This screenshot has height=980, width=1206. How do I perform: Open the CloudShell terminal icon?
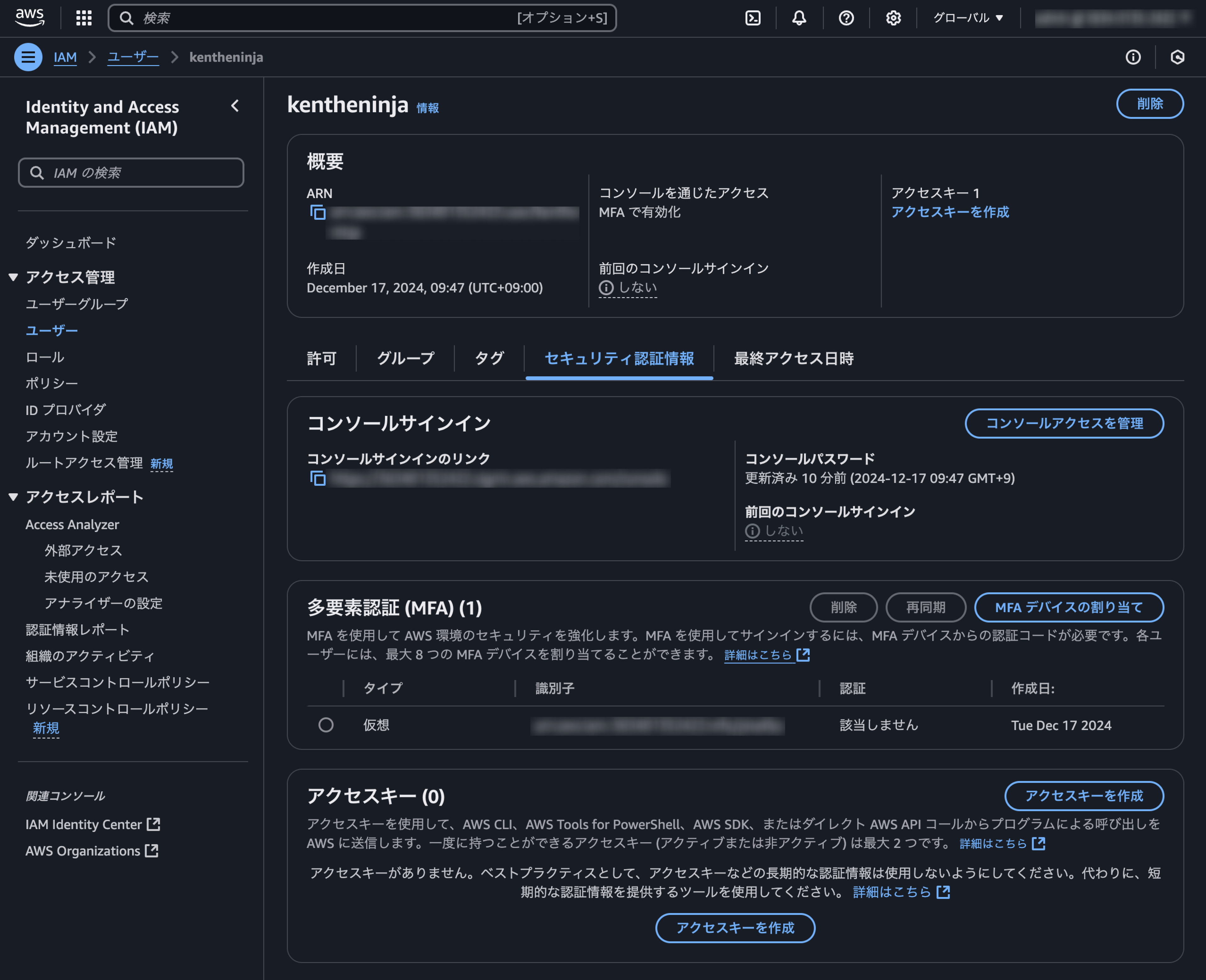[752, 18]
